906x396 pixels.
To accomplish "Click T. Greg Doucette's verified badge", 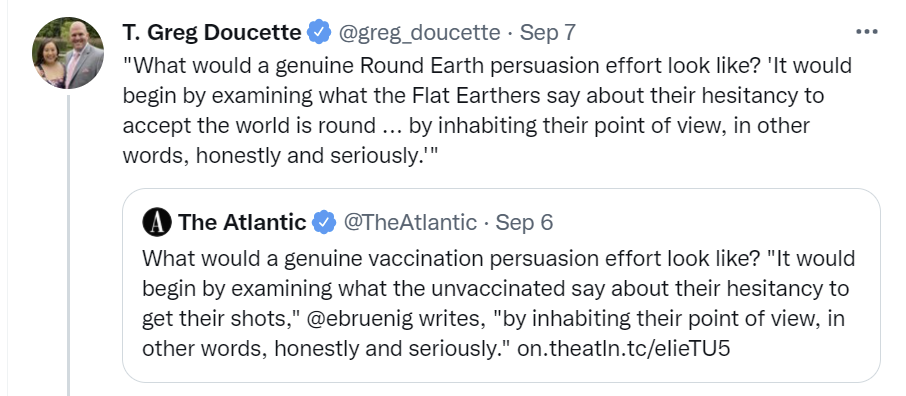I will click(319, 32).
